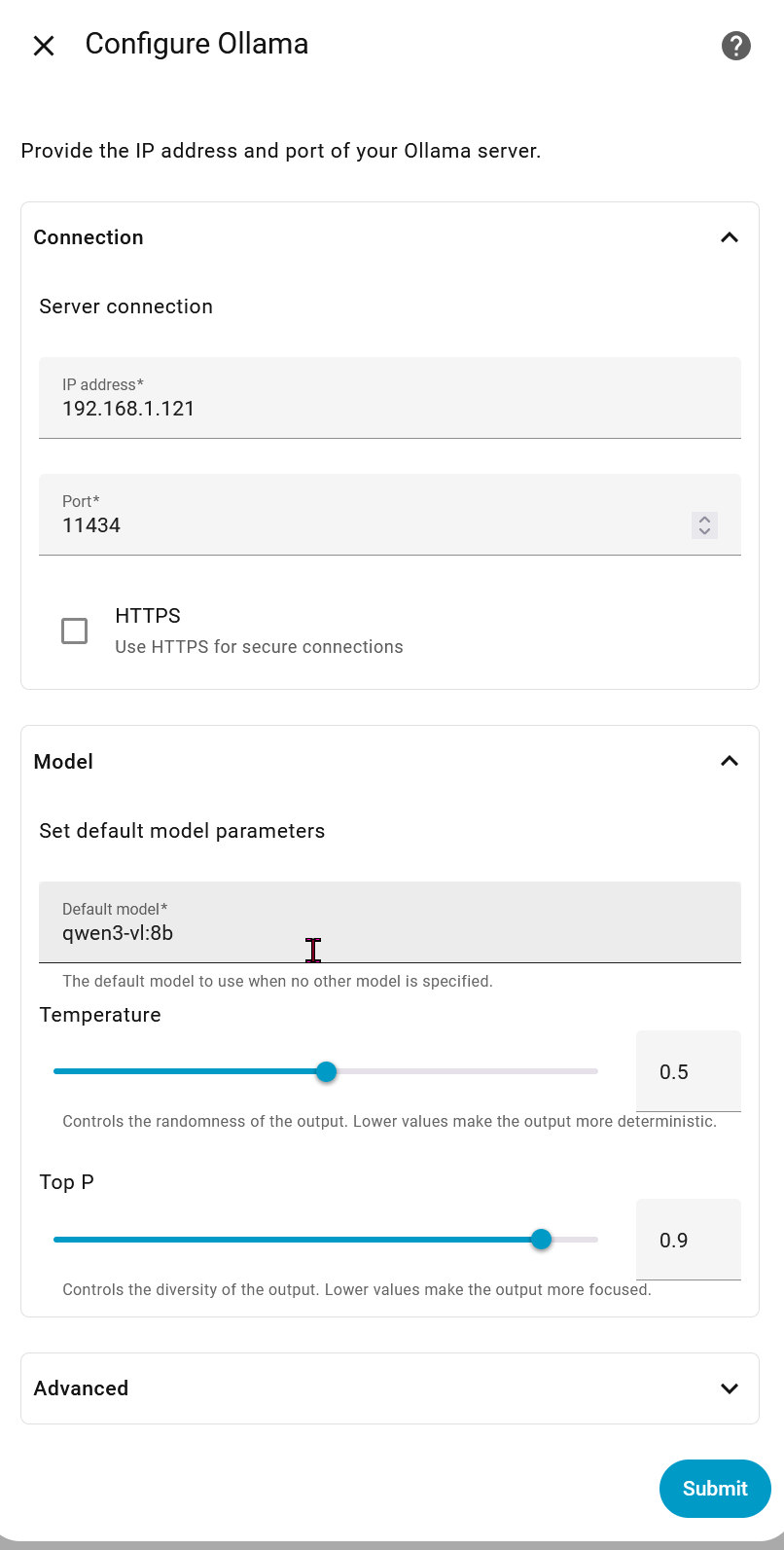Open the help icon

tap(735, 46)
